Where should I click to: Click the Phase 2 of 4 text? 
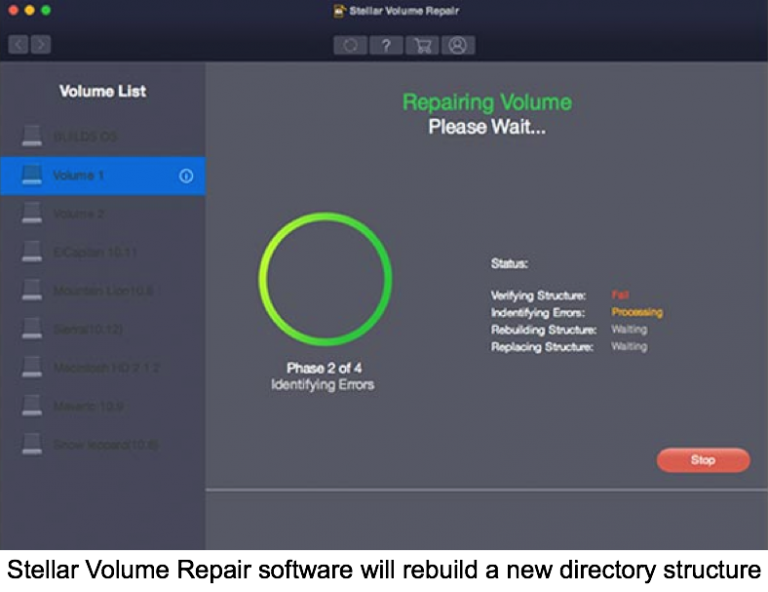324,368
